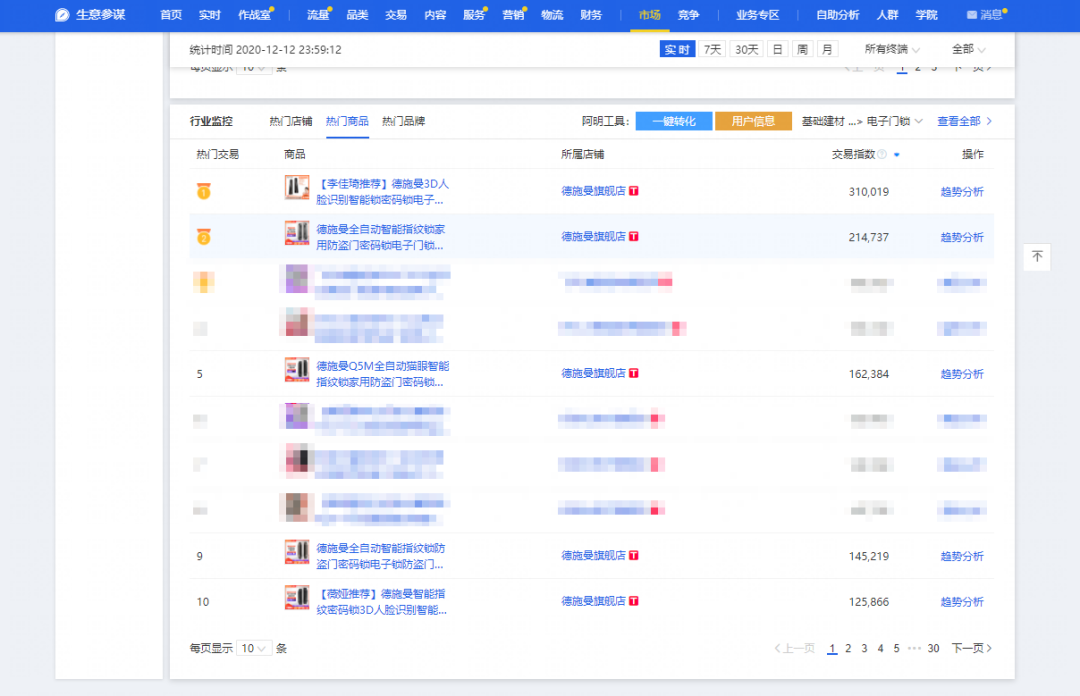1080x696 pixels.
Task: Open the 消息 envelope icon
Action: pos(971,15)
